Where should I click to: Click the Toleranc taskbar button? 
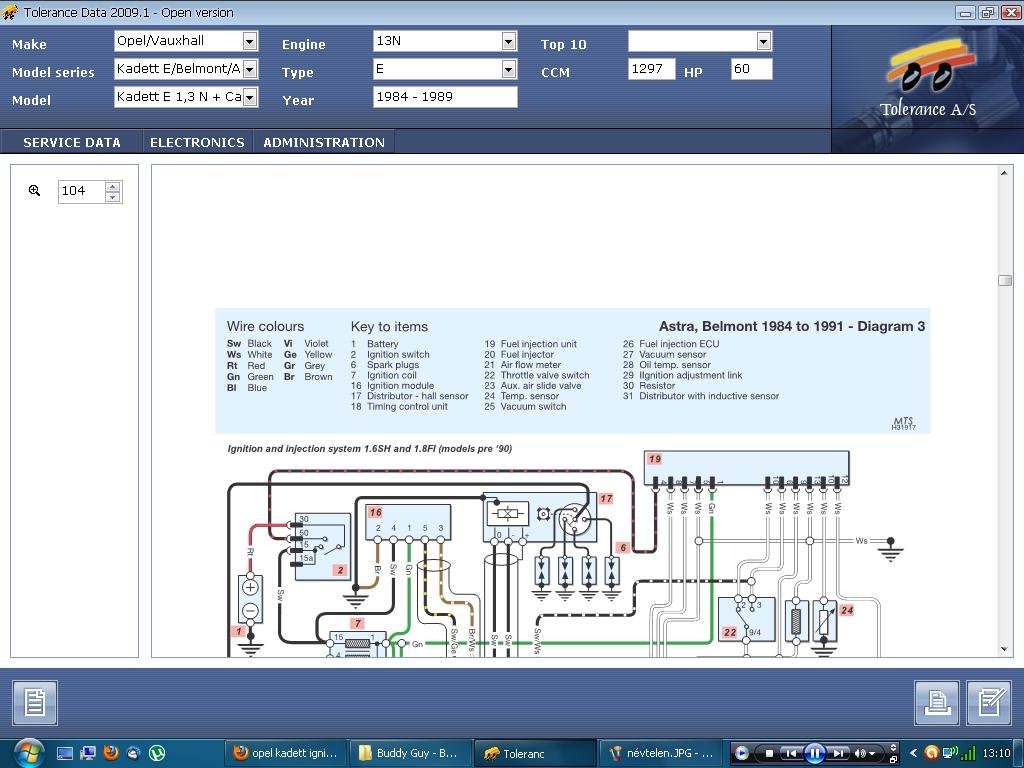pos(534,753)
